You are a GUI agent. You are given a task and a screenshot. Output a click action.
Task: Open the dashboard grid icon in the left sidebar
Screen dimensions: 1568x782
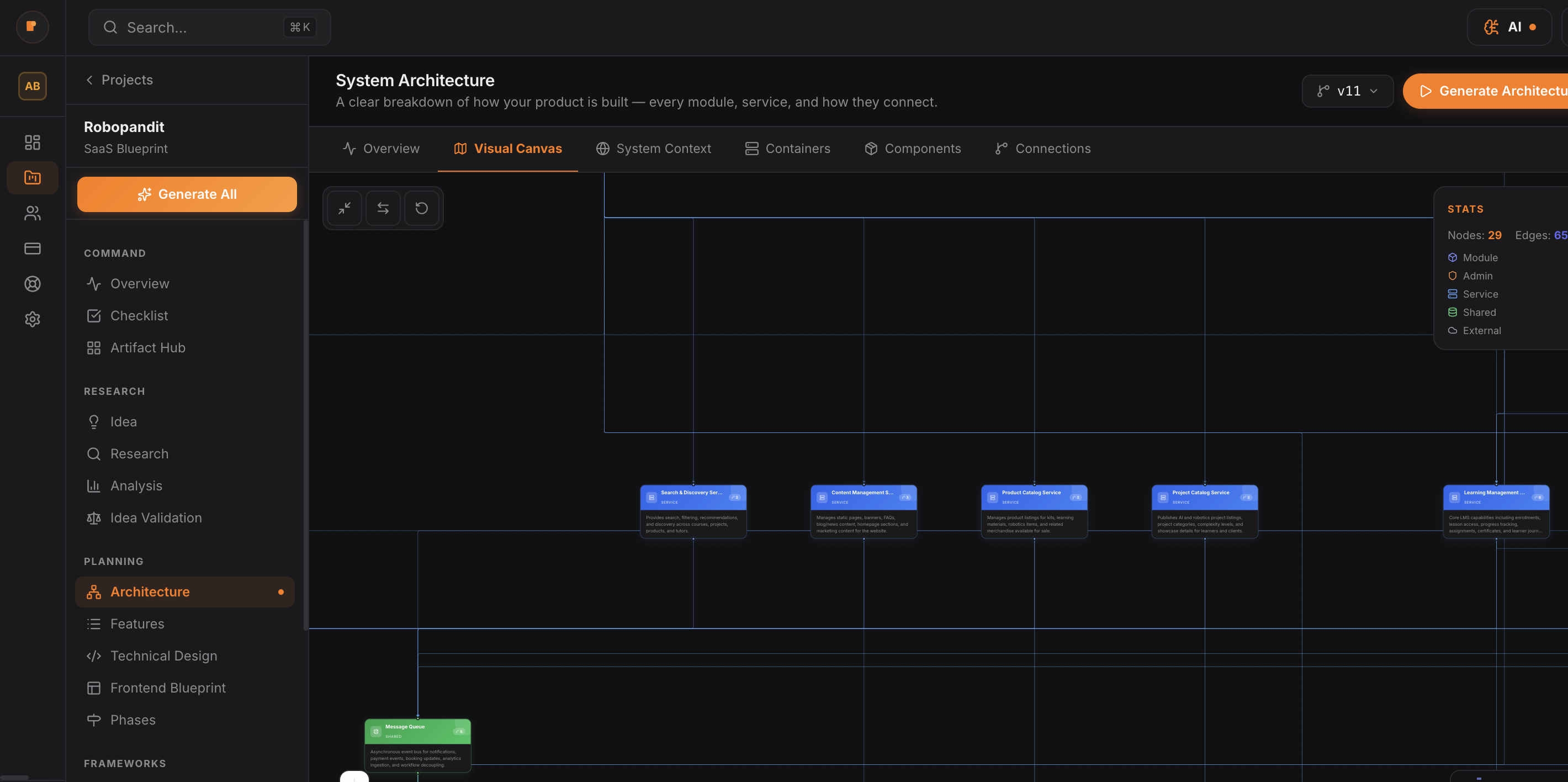31,142
